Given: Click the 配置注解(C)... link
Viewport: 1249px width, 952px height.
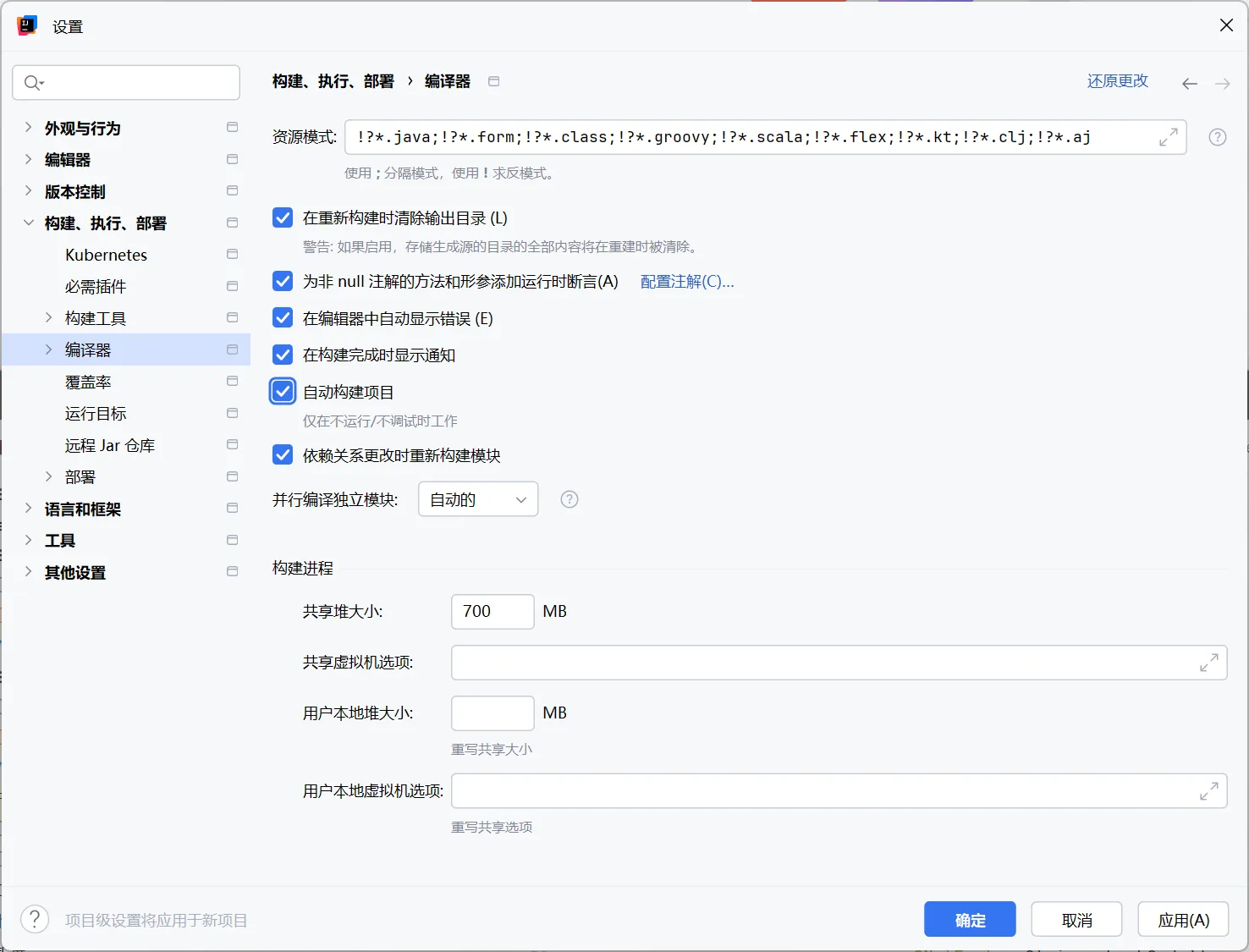Looking at the screenshot, I should coord(686,282).
